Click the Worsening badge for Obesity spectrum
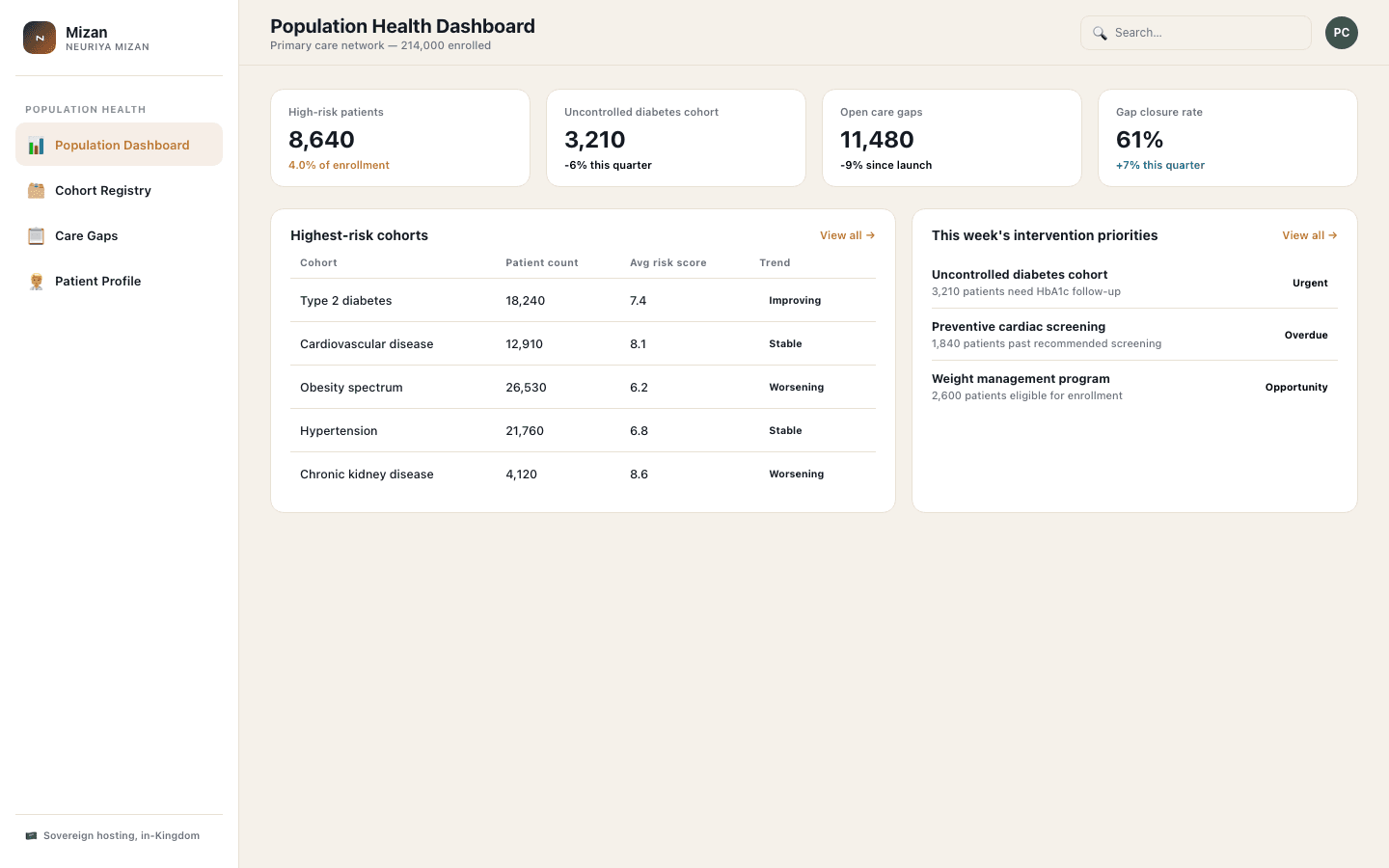Screen dimensions: 1389x868 click(x=796, y=388)
